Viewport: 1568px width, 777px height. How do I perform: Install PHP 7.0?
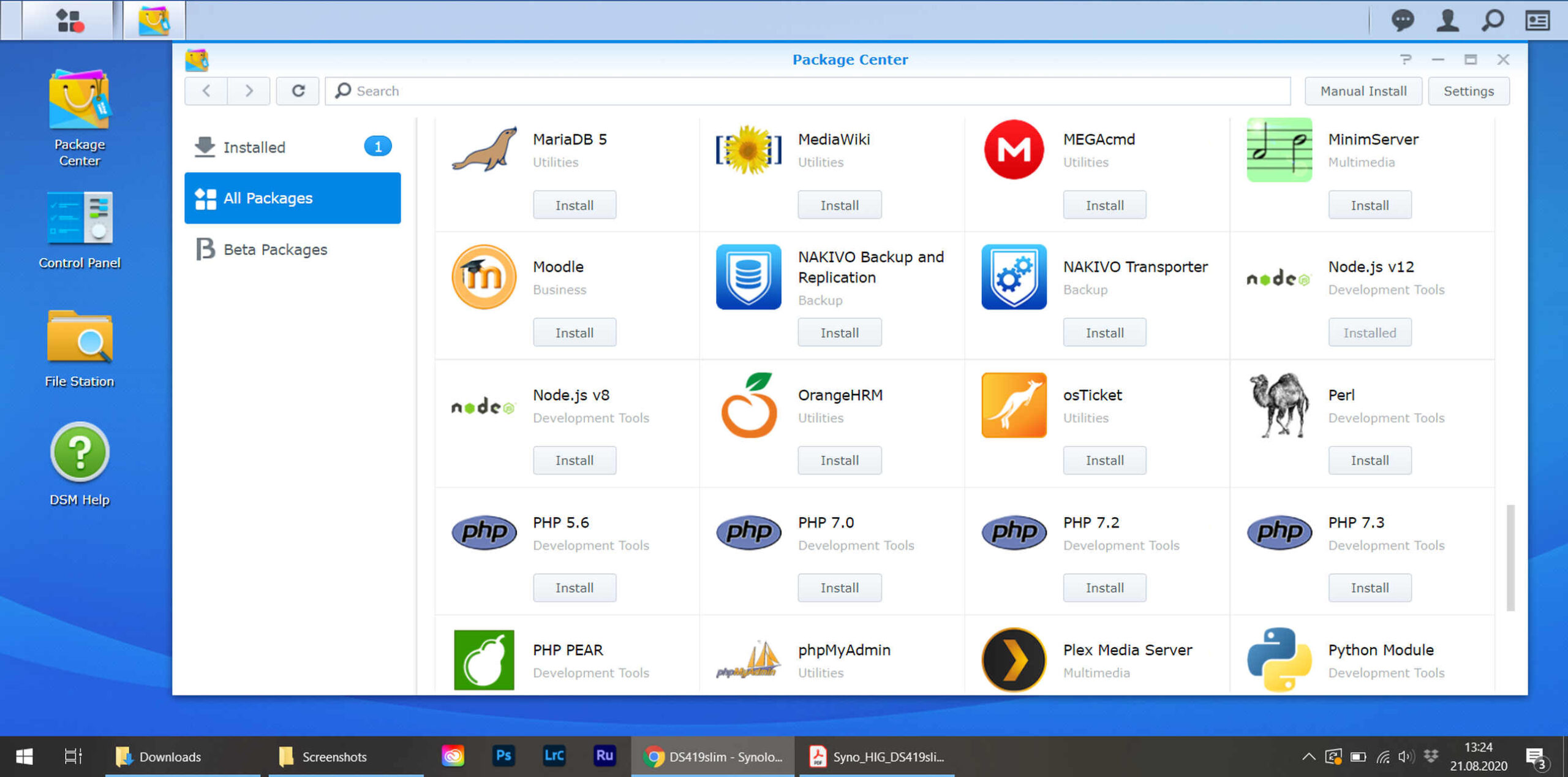840,588
